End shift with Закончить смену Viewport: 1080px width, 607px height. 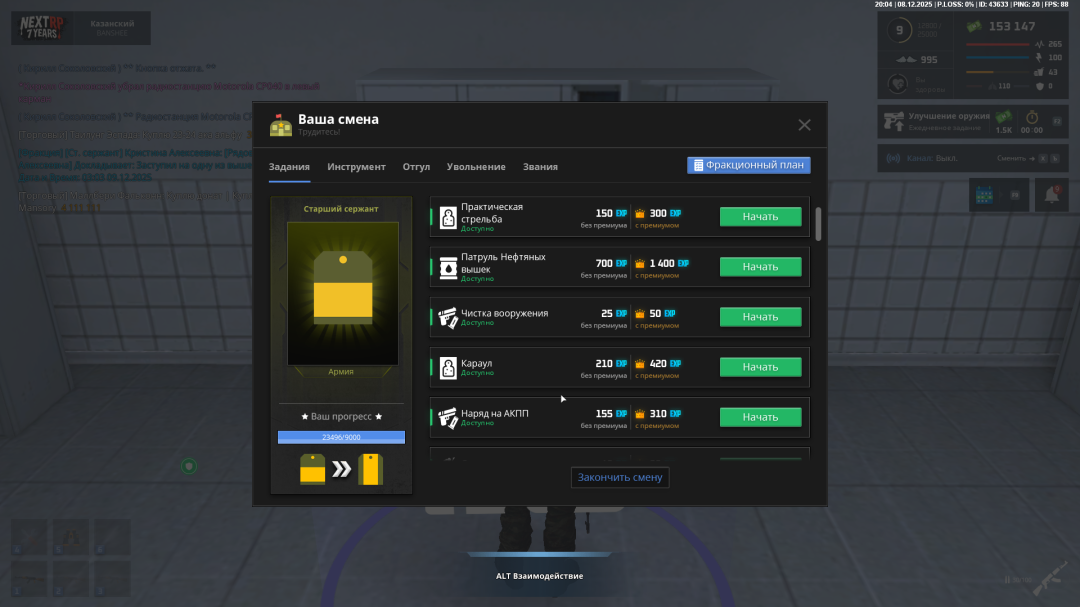(x=620, y=478)
